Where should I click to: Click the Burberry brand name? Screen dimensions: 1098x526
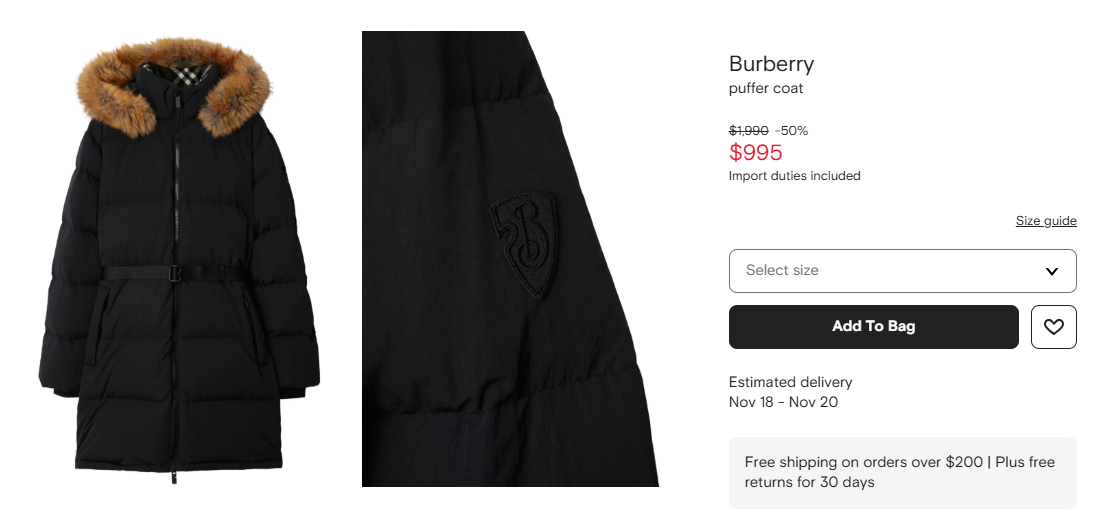[x=771, y=64]
